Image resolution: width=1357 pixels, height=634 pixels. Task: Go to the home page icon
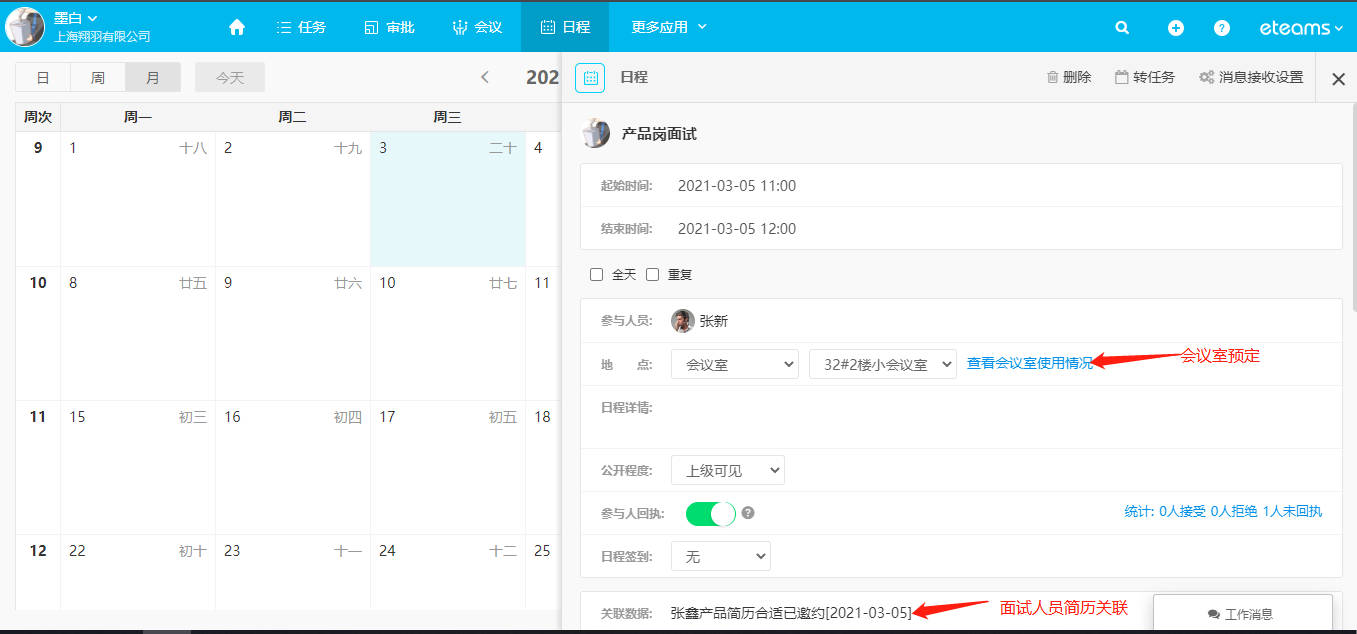[237, 27]
